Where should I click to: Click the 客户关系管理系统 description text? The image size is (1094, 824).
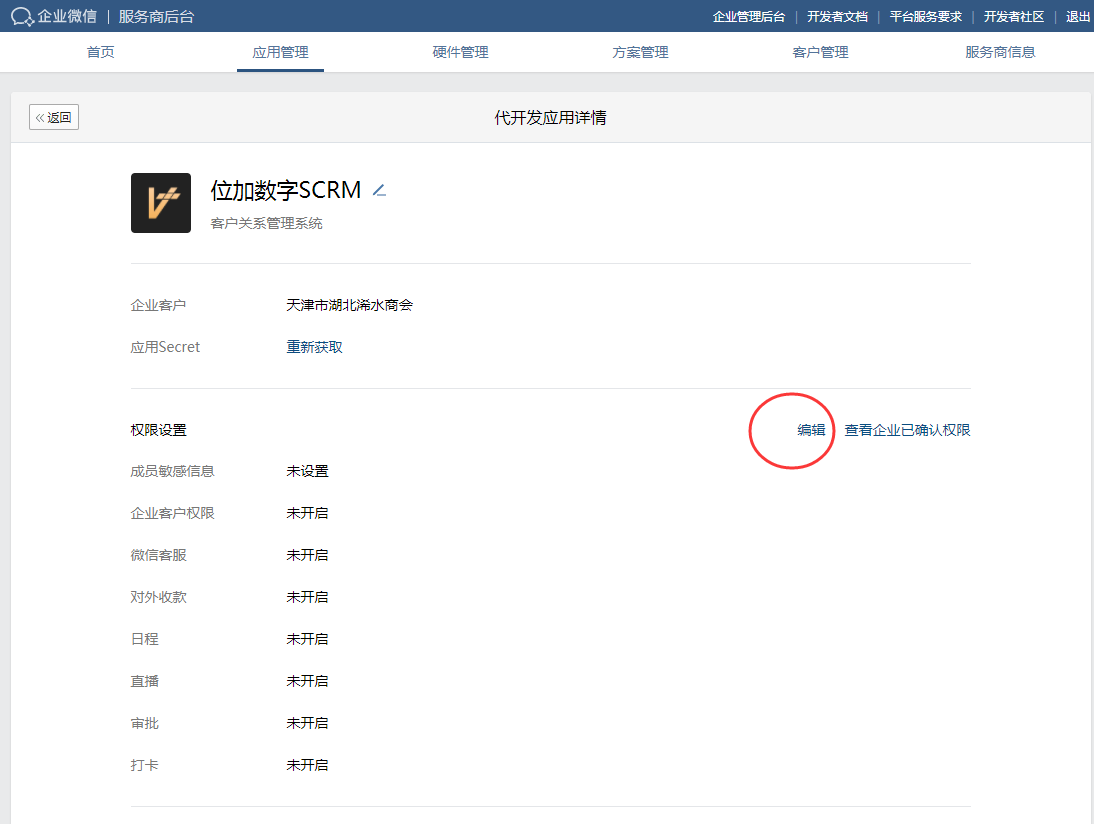tap(267, 223)
